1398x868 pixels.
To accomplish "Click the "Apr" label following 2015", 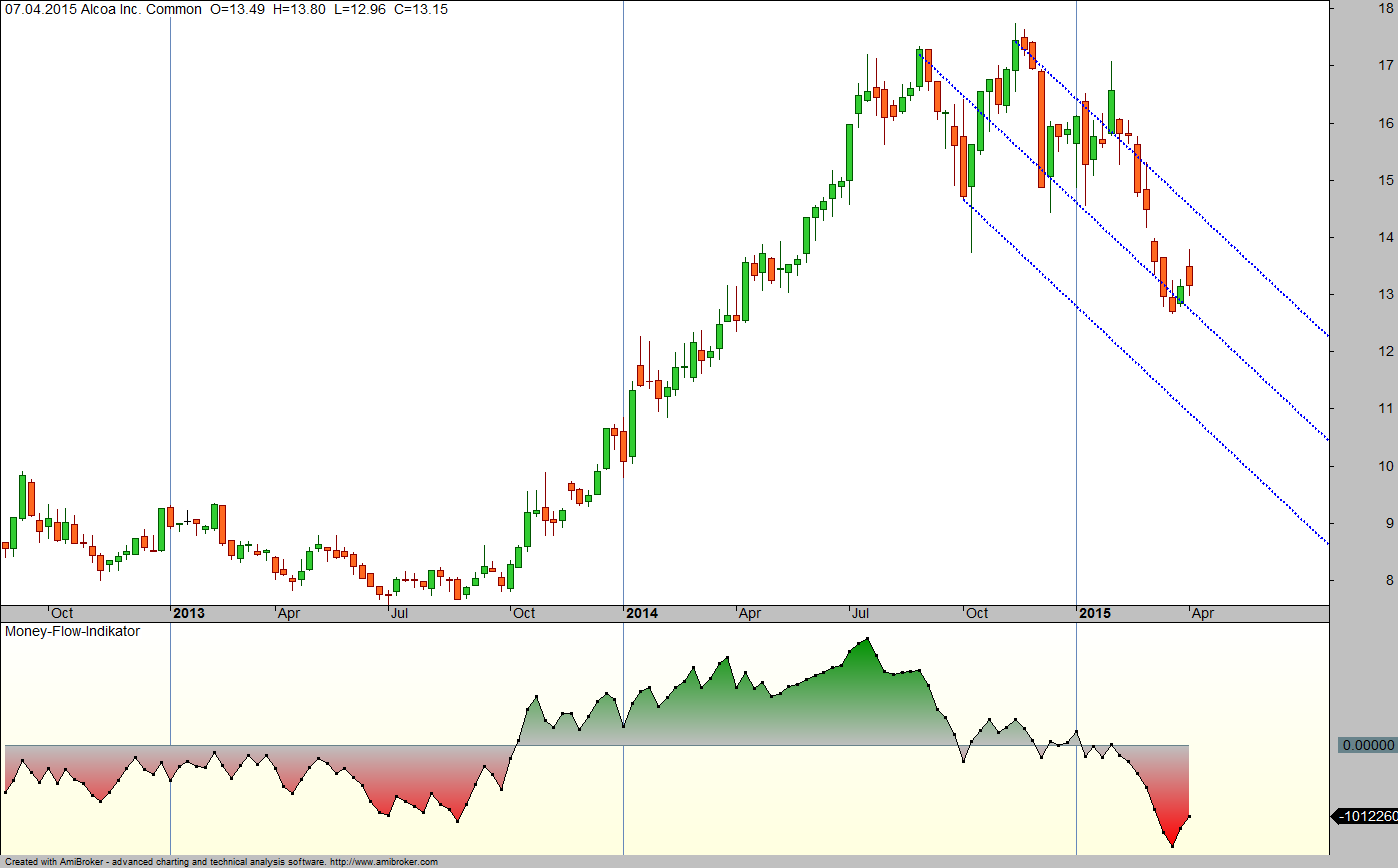I will coord(1203,613).
